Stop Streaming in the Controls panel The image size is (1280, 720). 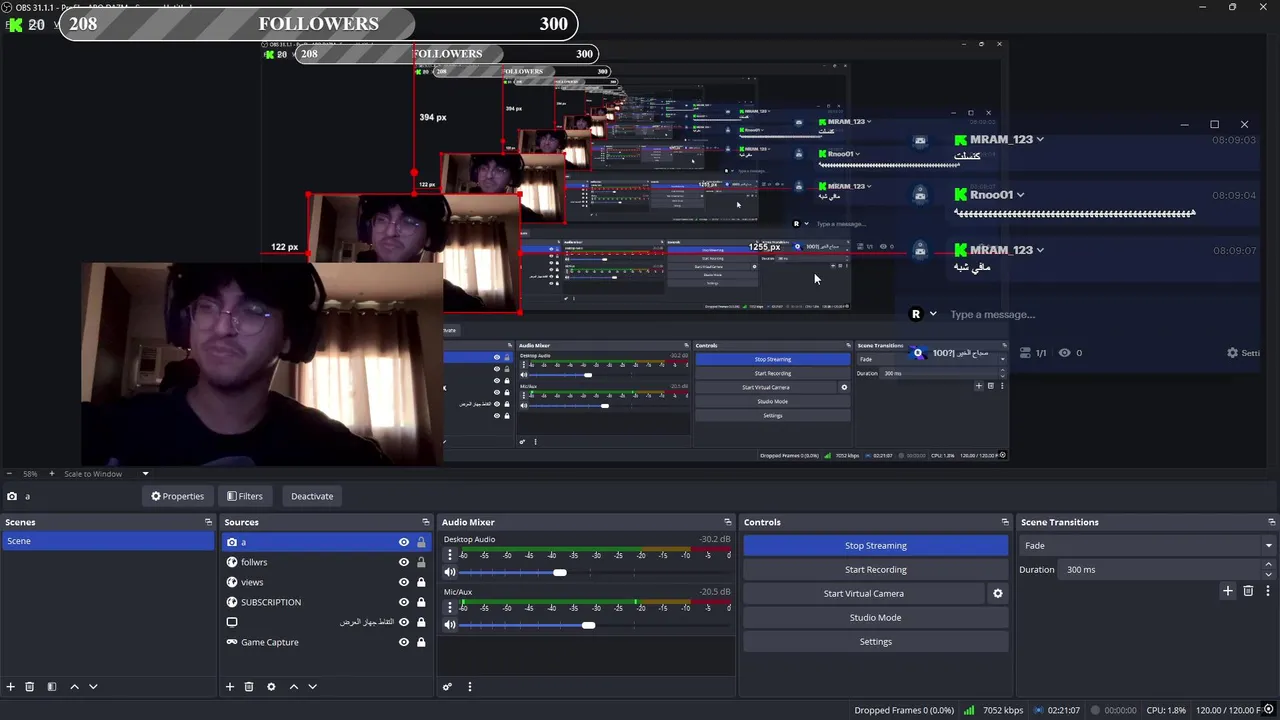[875, 546]
